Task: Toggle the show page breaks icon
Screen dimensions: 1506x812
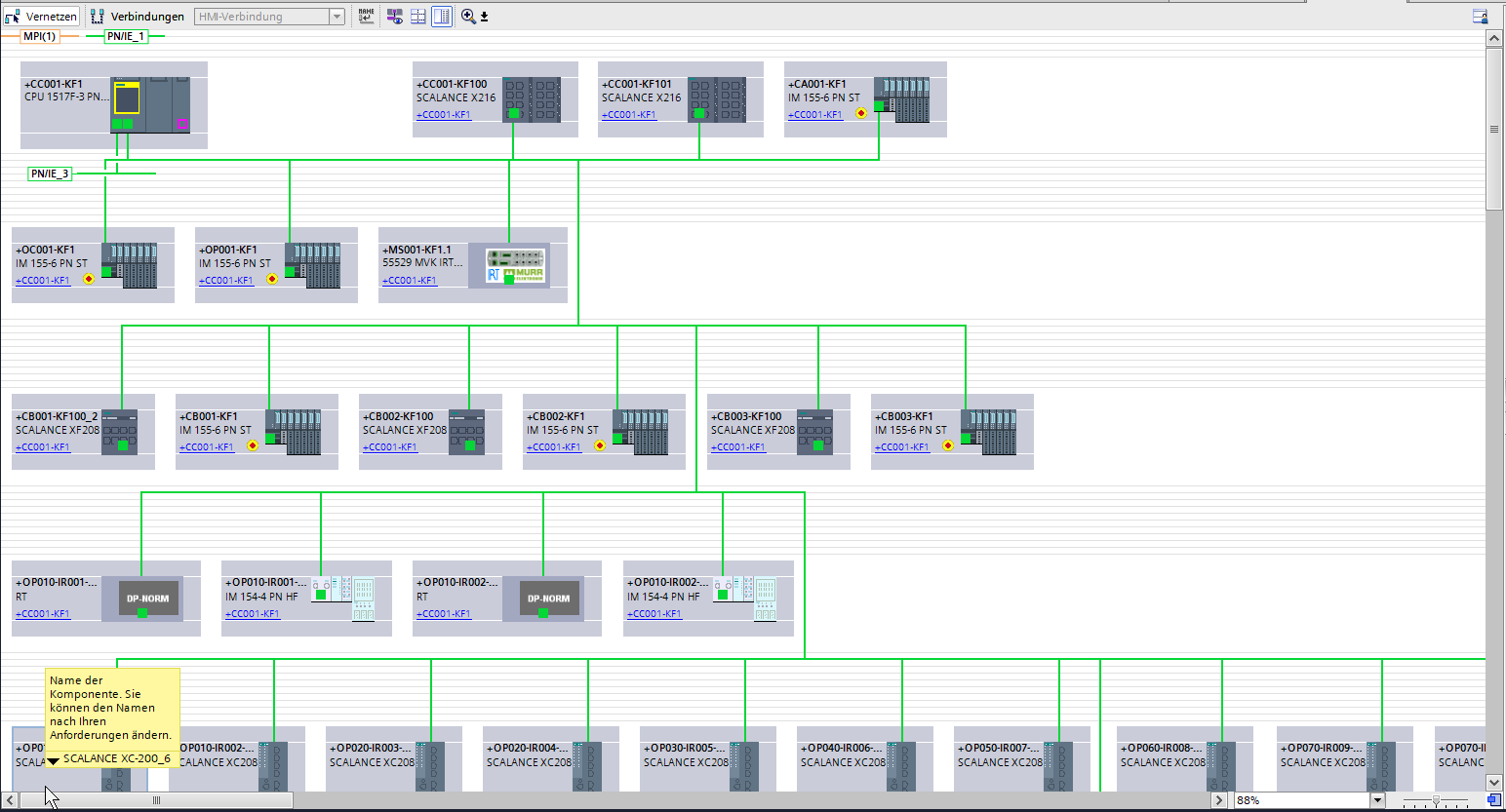Action: (418, 17)
